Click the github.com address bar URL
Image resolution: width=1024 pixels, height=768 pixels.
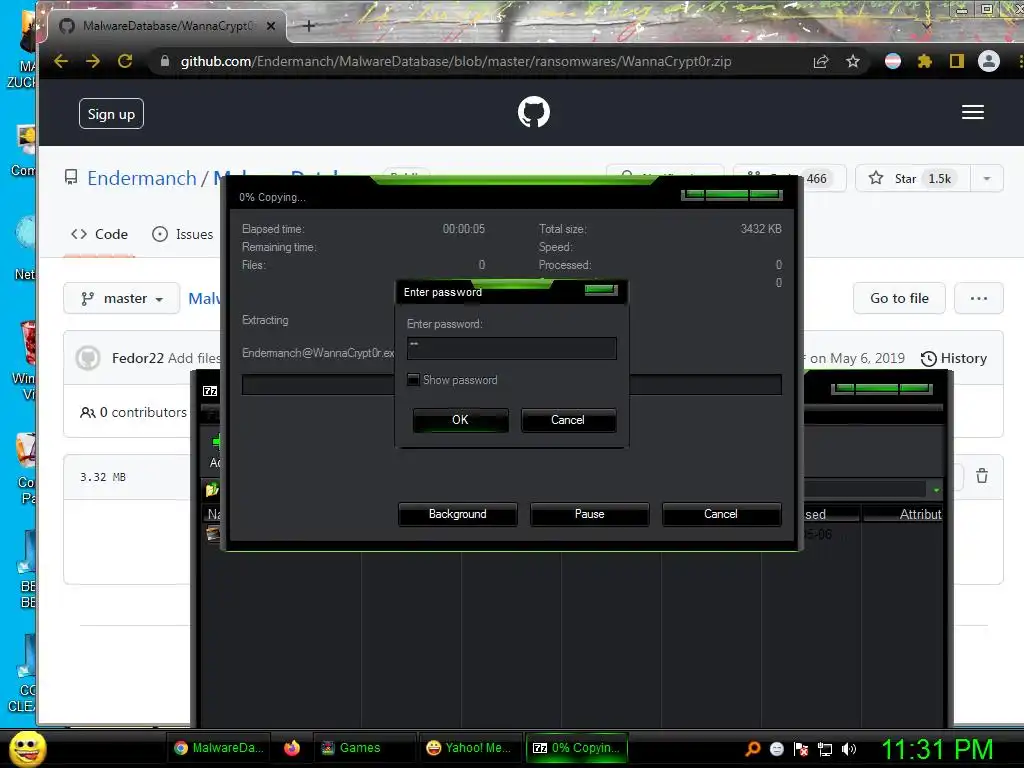coord(456,61)
